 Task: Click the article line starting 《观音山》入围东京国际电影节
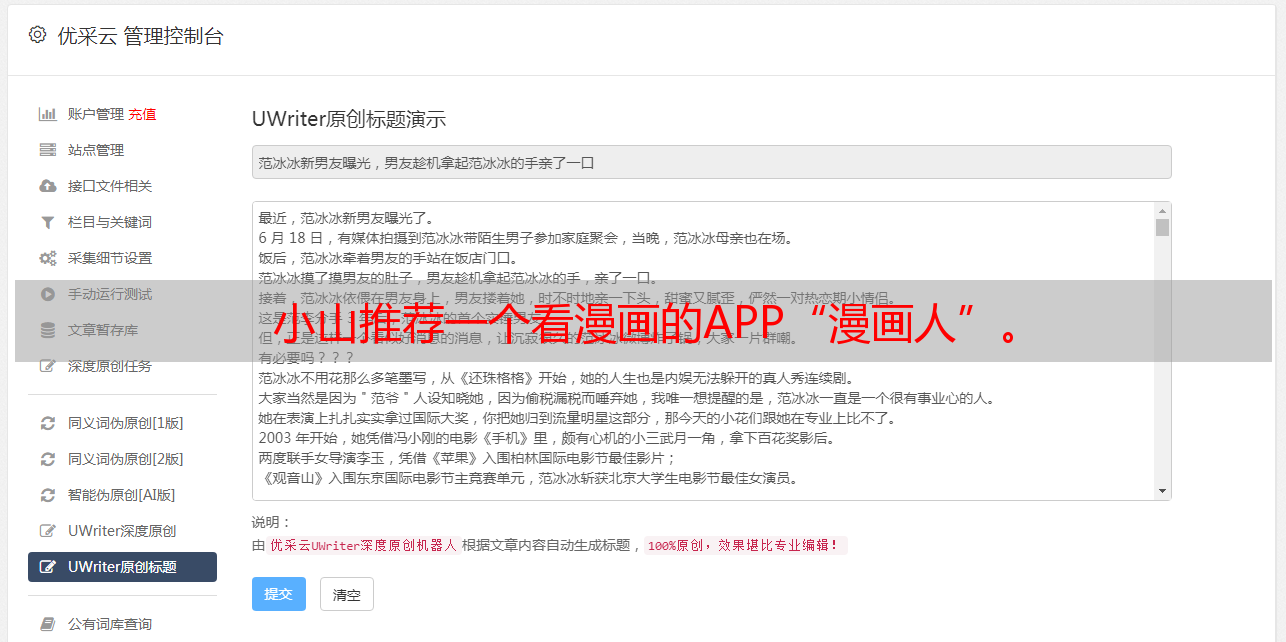528,478
